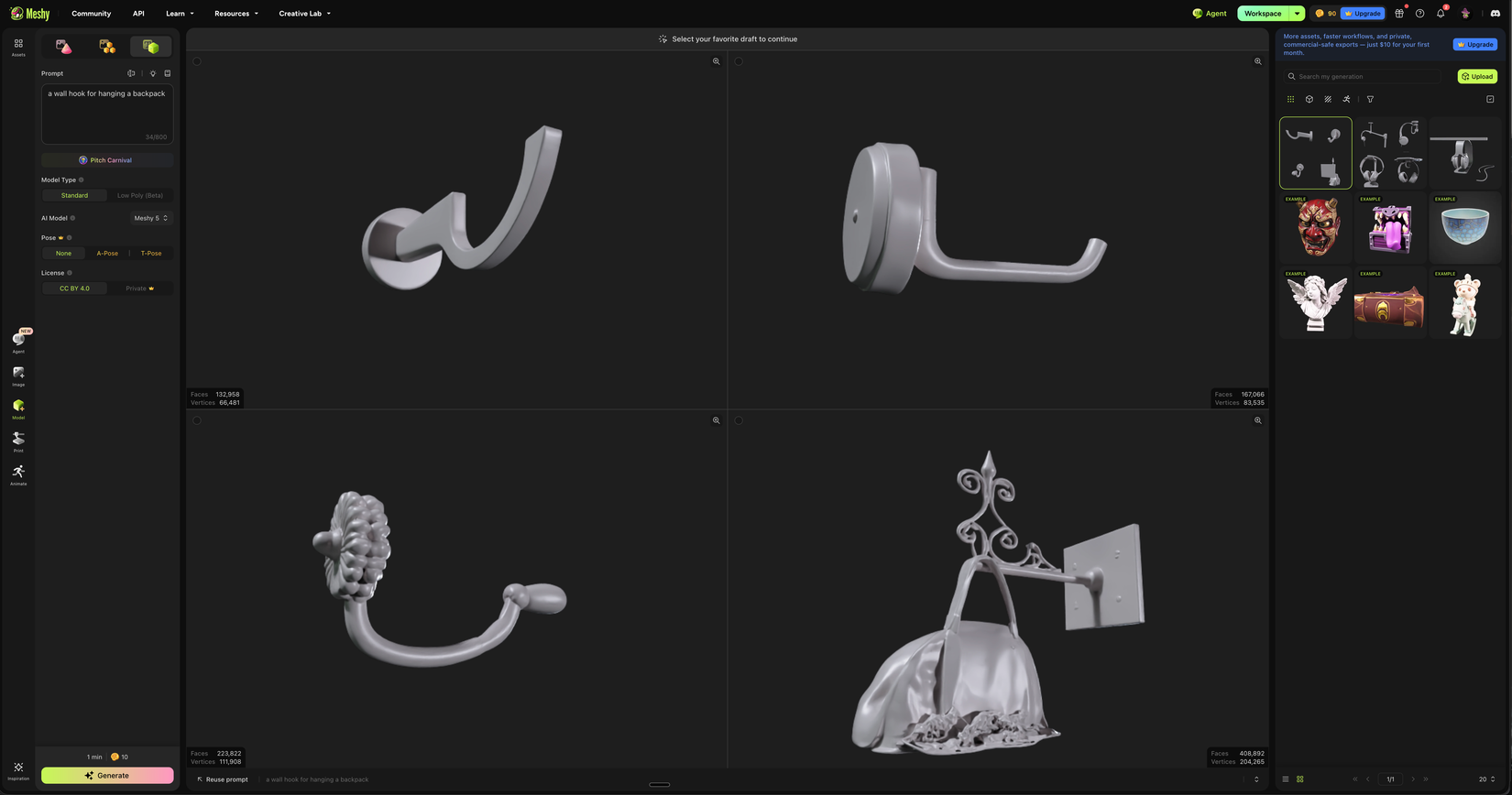This screenshot has height=795, width=1512.
Task: Open the Discord link icon
Action: [x=1496, y=13]
